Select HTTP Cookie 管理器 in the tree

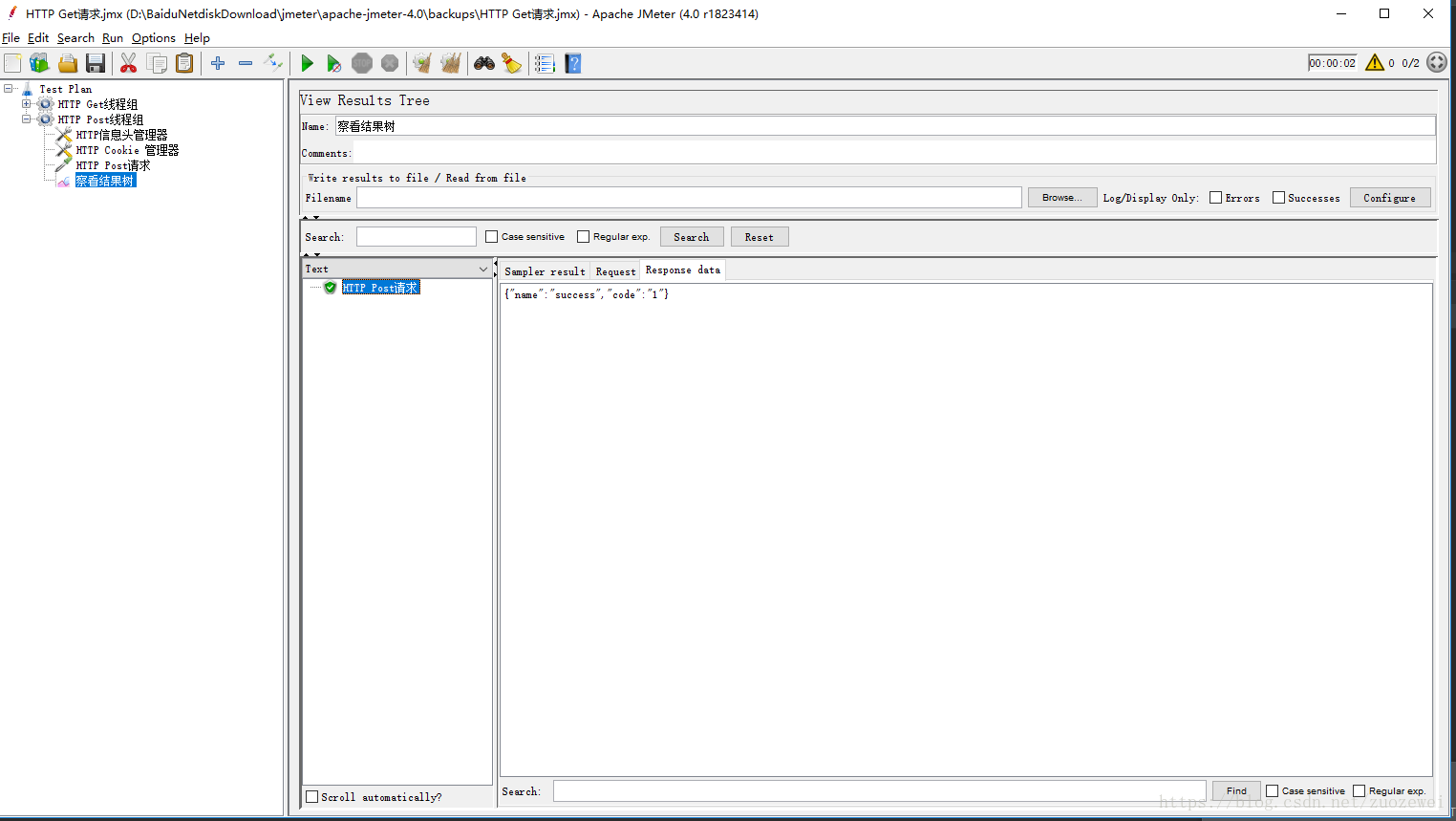127,150
